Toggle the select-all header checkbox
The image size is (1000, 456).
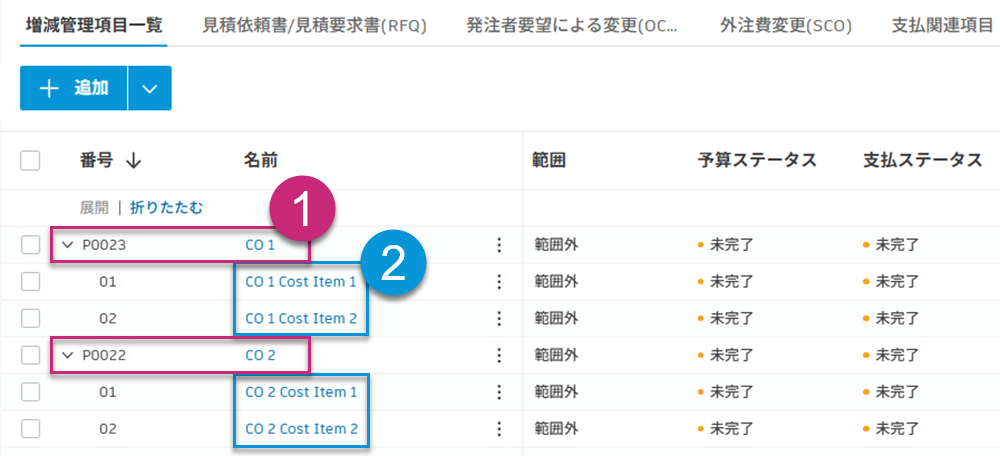(30, 160)
